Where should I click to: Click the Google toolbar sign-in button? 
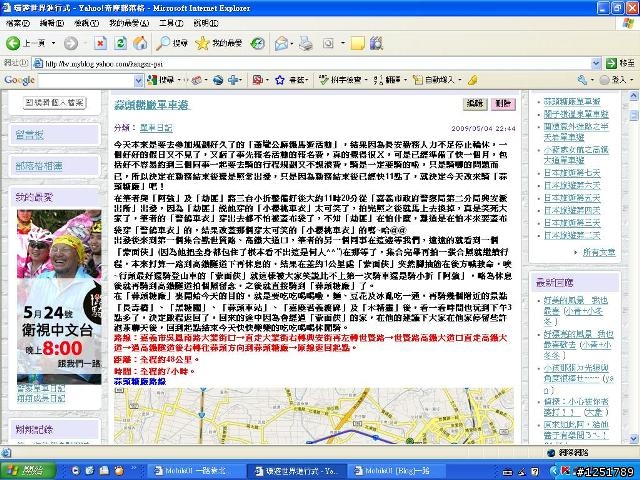tap(613, 80)
